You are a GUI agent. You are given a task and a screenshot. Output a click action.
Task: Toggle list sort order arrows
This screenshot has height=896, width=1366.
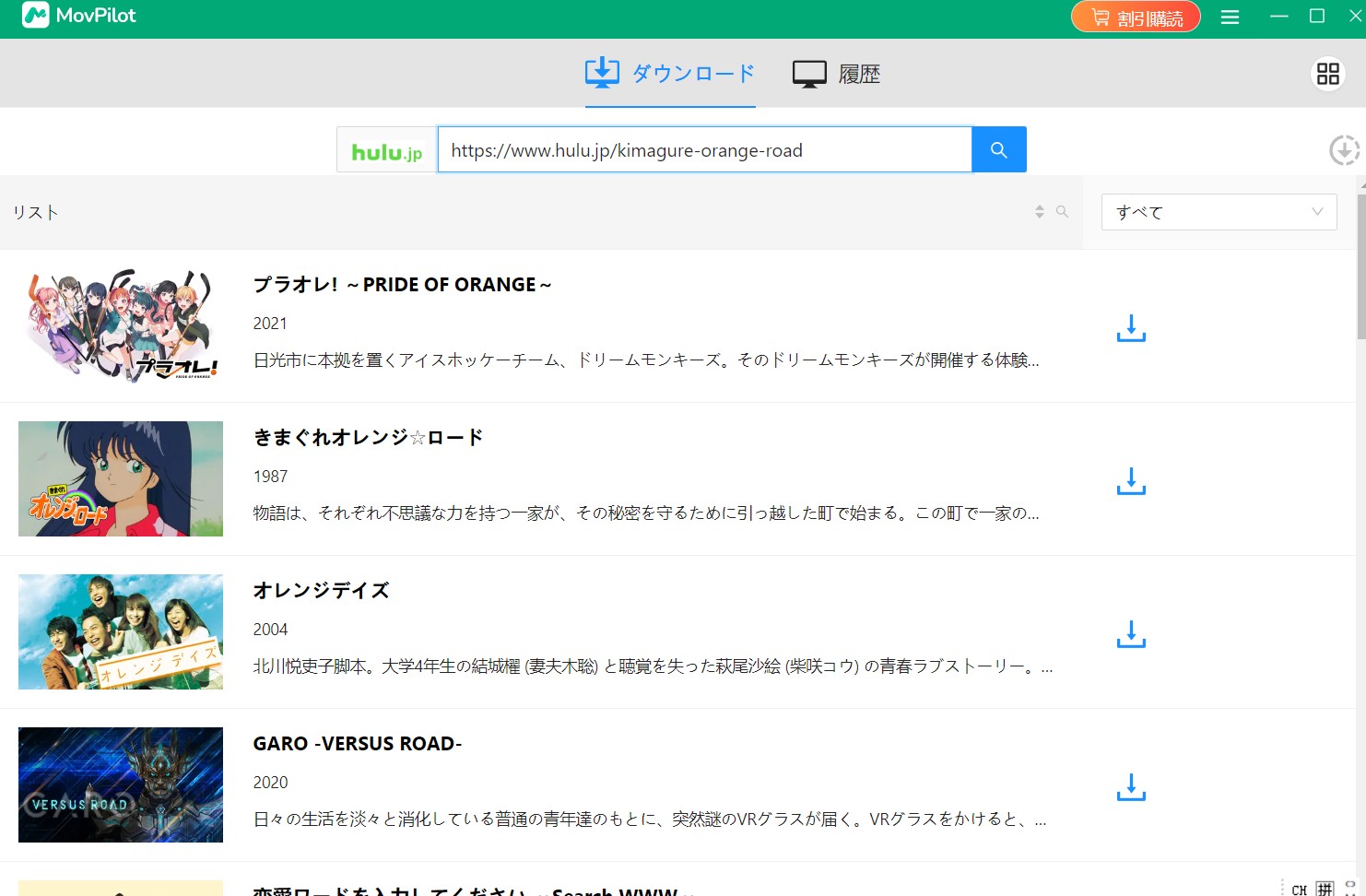click(x=1040, y=211)
